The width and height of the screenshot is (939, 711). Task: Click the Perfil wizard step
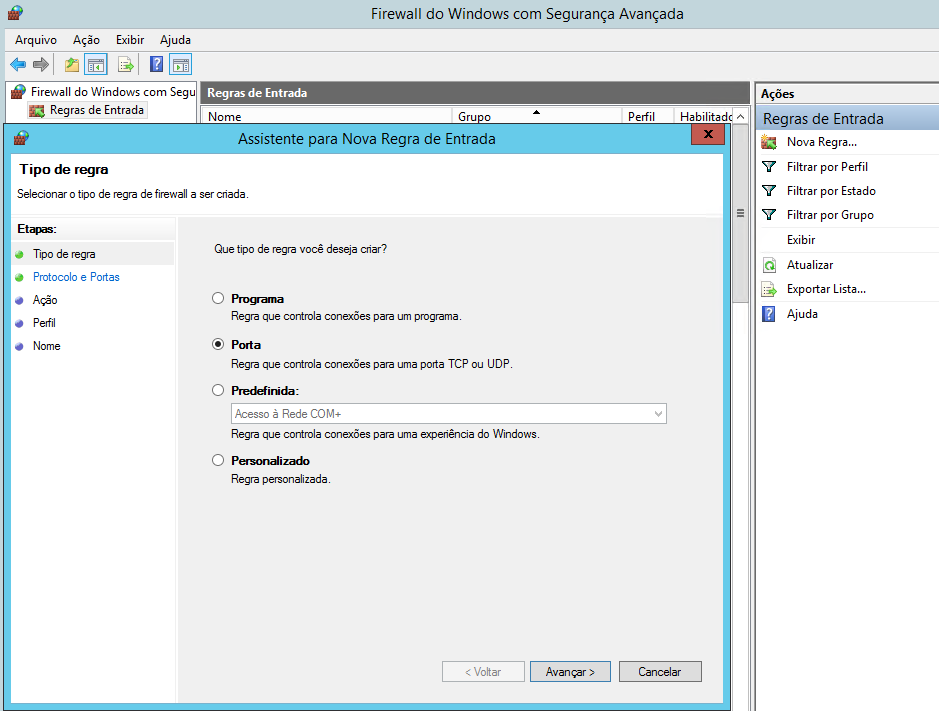click(x=44, y=323)
